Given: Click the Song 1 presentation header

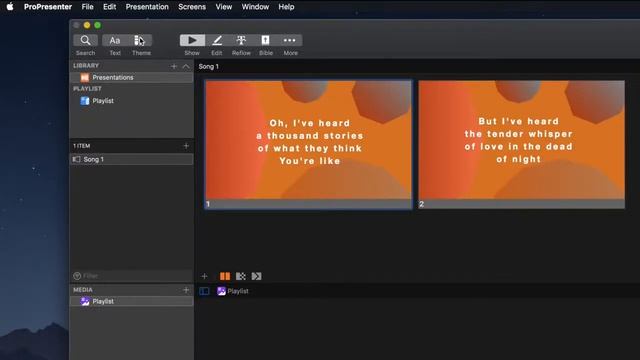Looking at the screenshot, I should coord(209,67).
